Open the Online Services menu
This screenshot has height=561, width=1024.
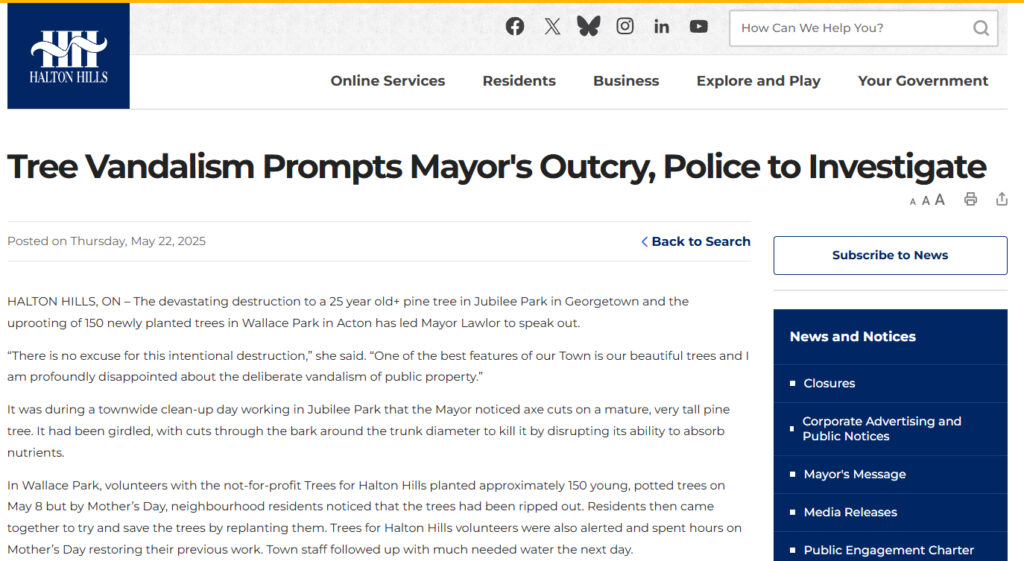tap(387, 81)
